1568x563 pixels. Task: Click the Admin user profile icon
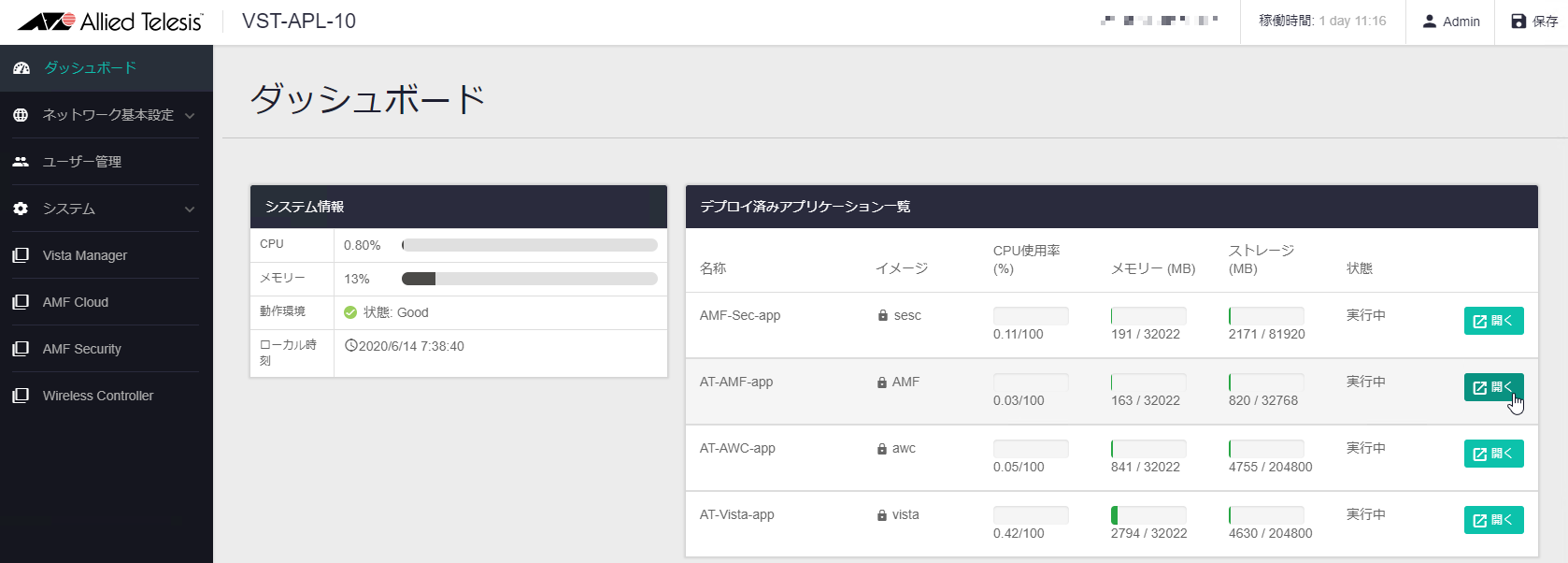(x=1430, y=22)
